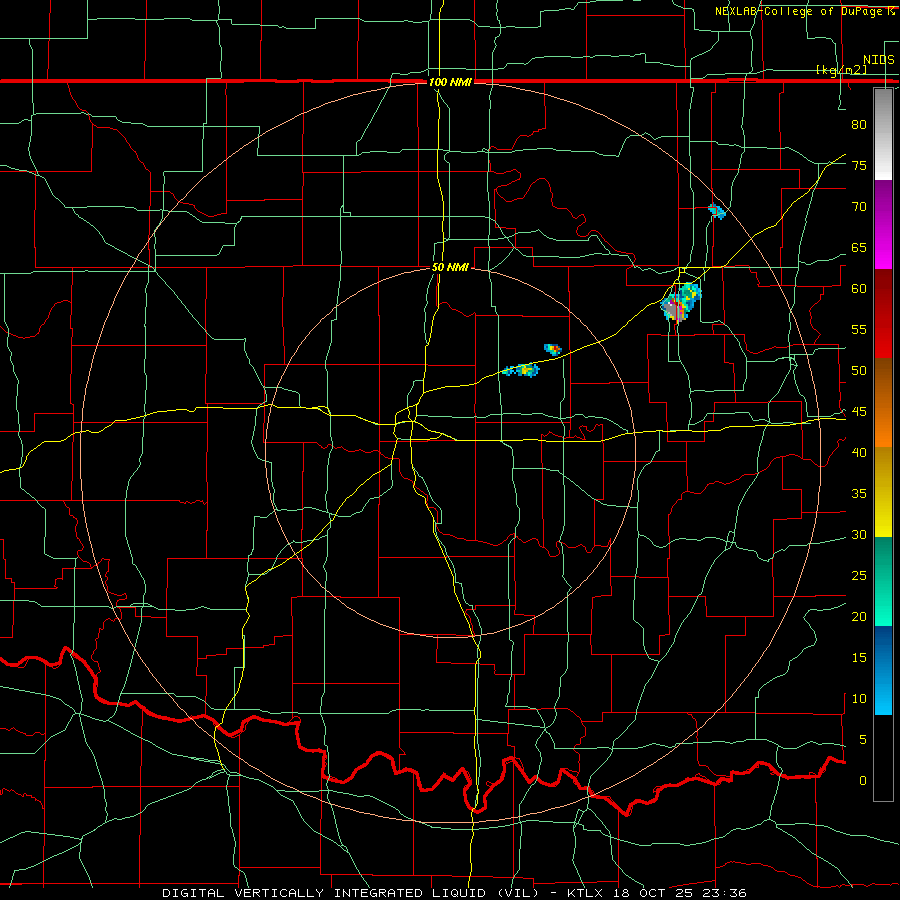Click the 15 value on the legend
The image size is (900, 900).
click(859, 658)
